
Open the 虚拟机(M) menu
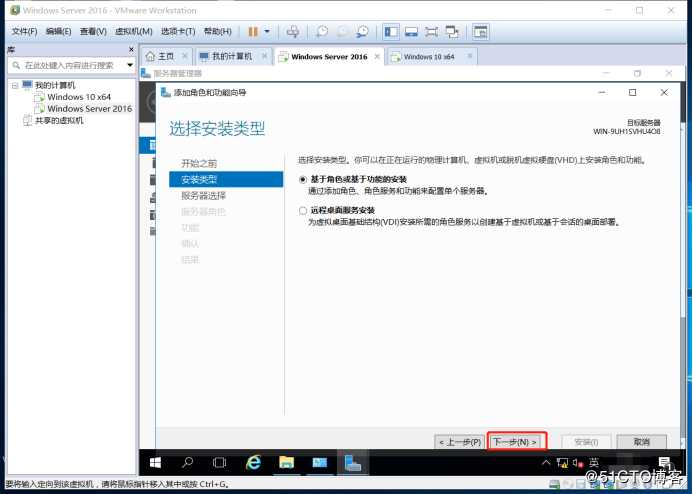(133, 32)
